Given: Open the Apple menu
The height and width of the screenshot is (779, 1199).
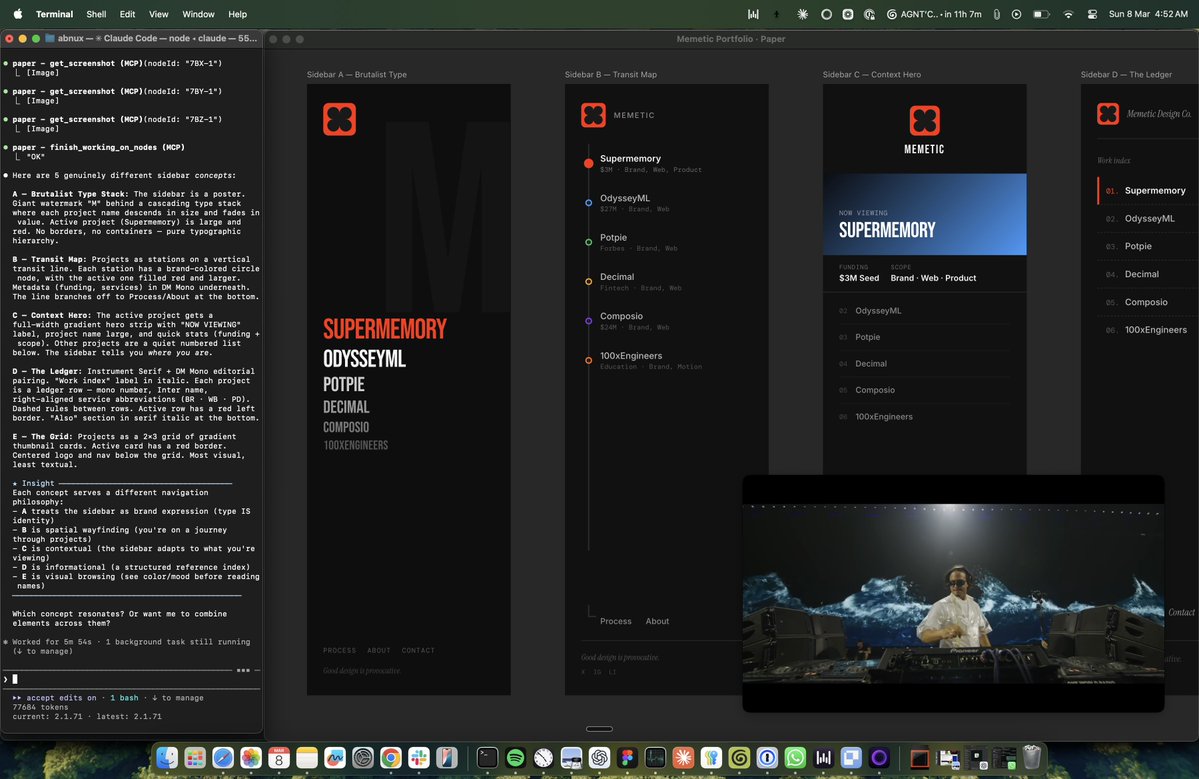Looking at the screenshot, I should pos(18,14).
